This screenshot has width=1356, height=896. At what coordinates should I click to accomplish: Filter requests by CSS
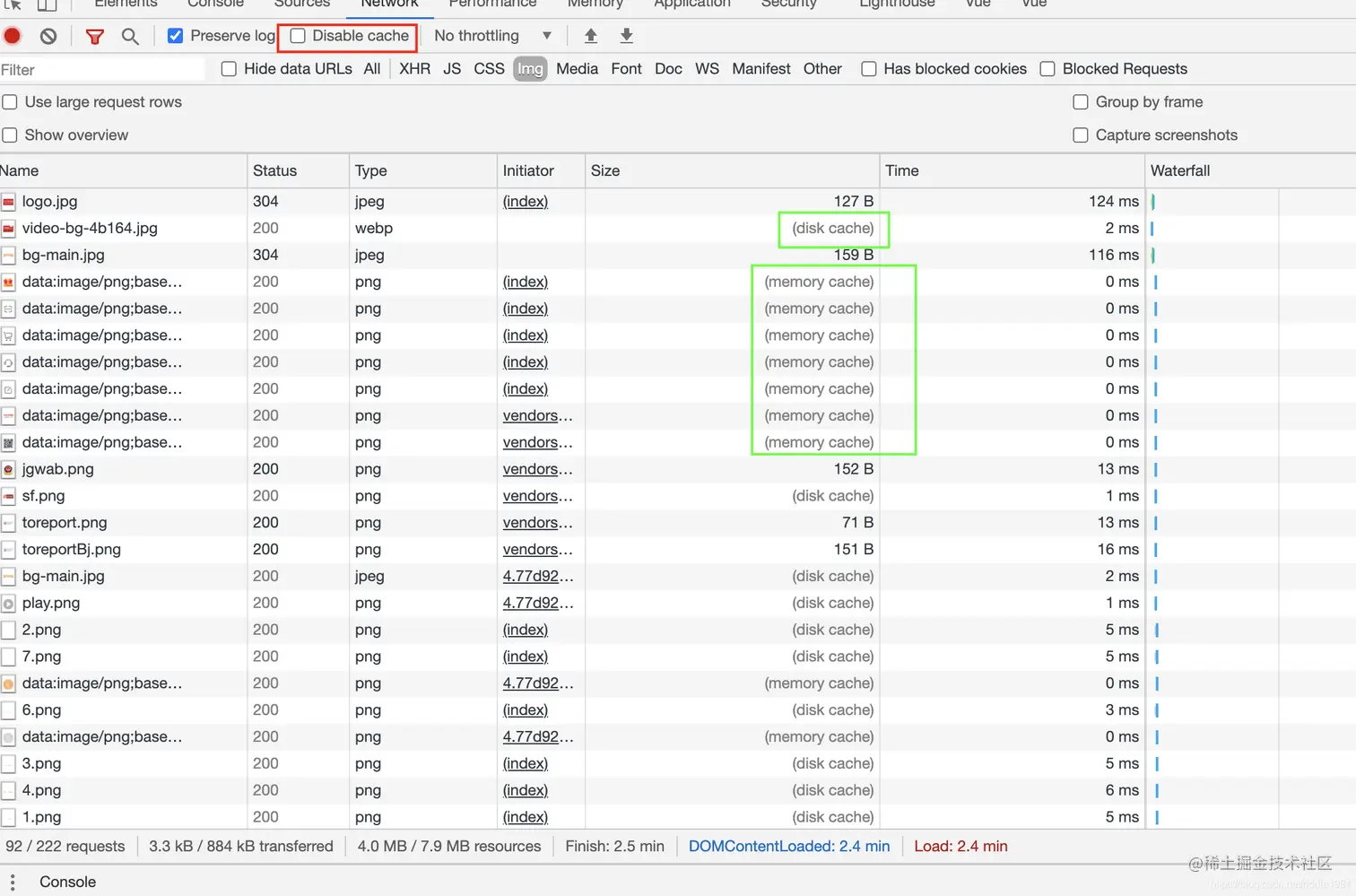click(x=489, y=69)
